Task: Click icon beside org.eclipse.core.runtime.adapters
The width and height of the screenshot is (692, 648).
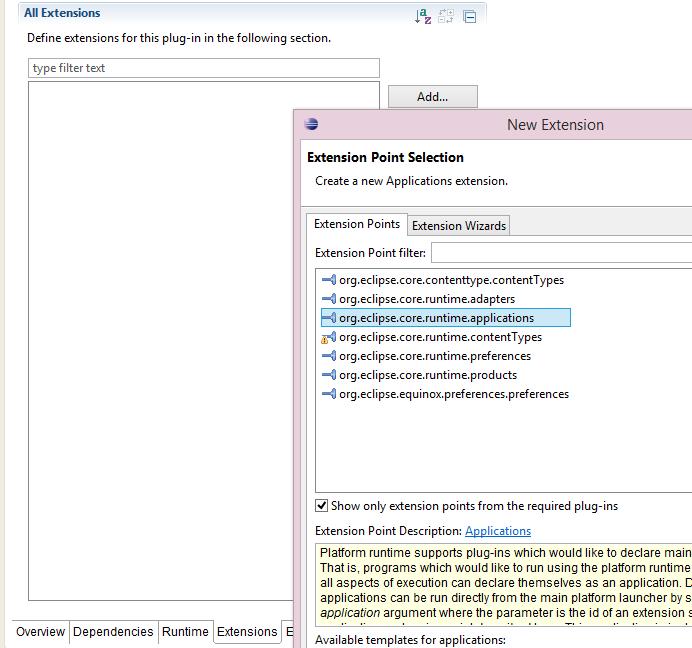Action: click(x=329, y=299)
